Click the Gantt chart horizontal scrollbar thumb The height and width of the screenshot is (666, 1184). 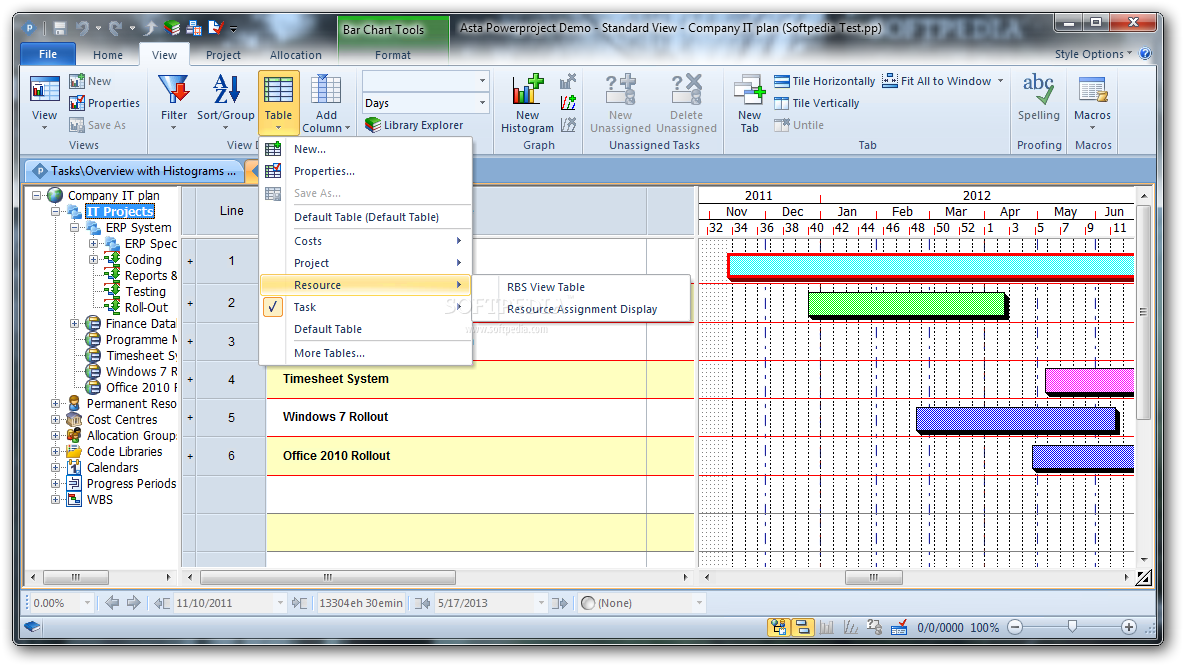(873, 577)
